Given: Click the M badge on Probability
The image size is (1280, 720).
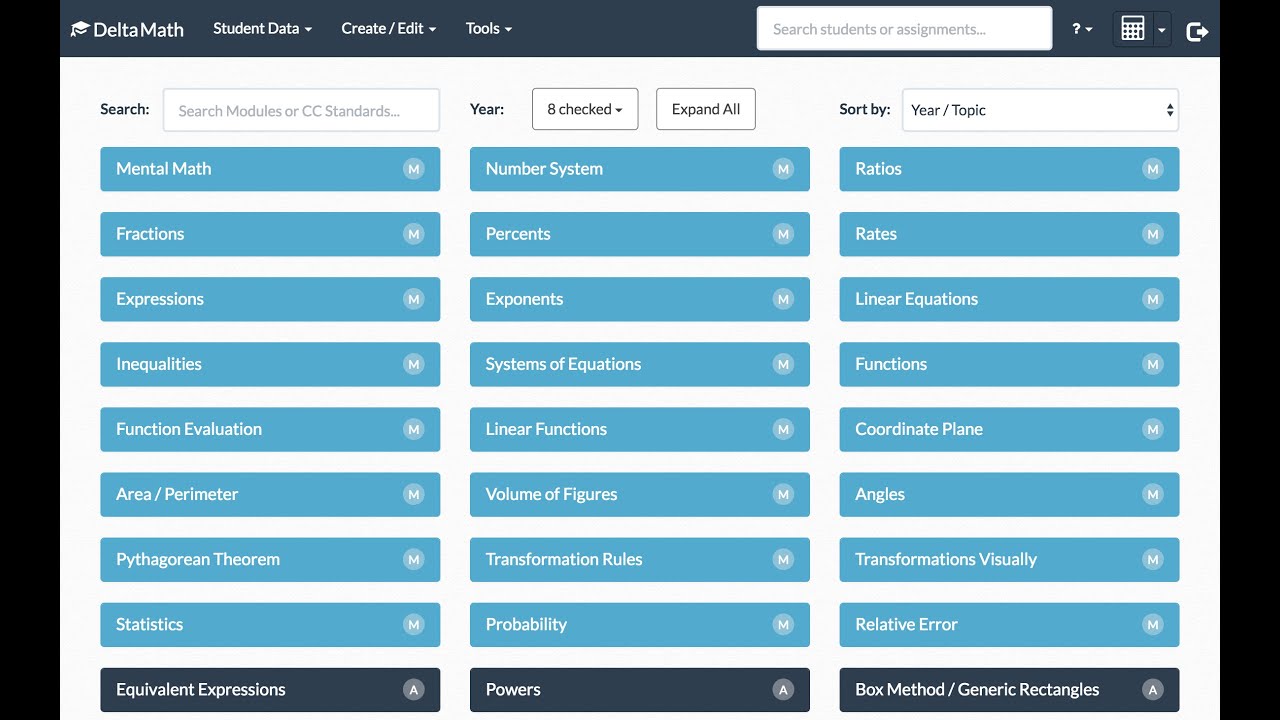Looking at the screenshot, I should tap(783, 624).
